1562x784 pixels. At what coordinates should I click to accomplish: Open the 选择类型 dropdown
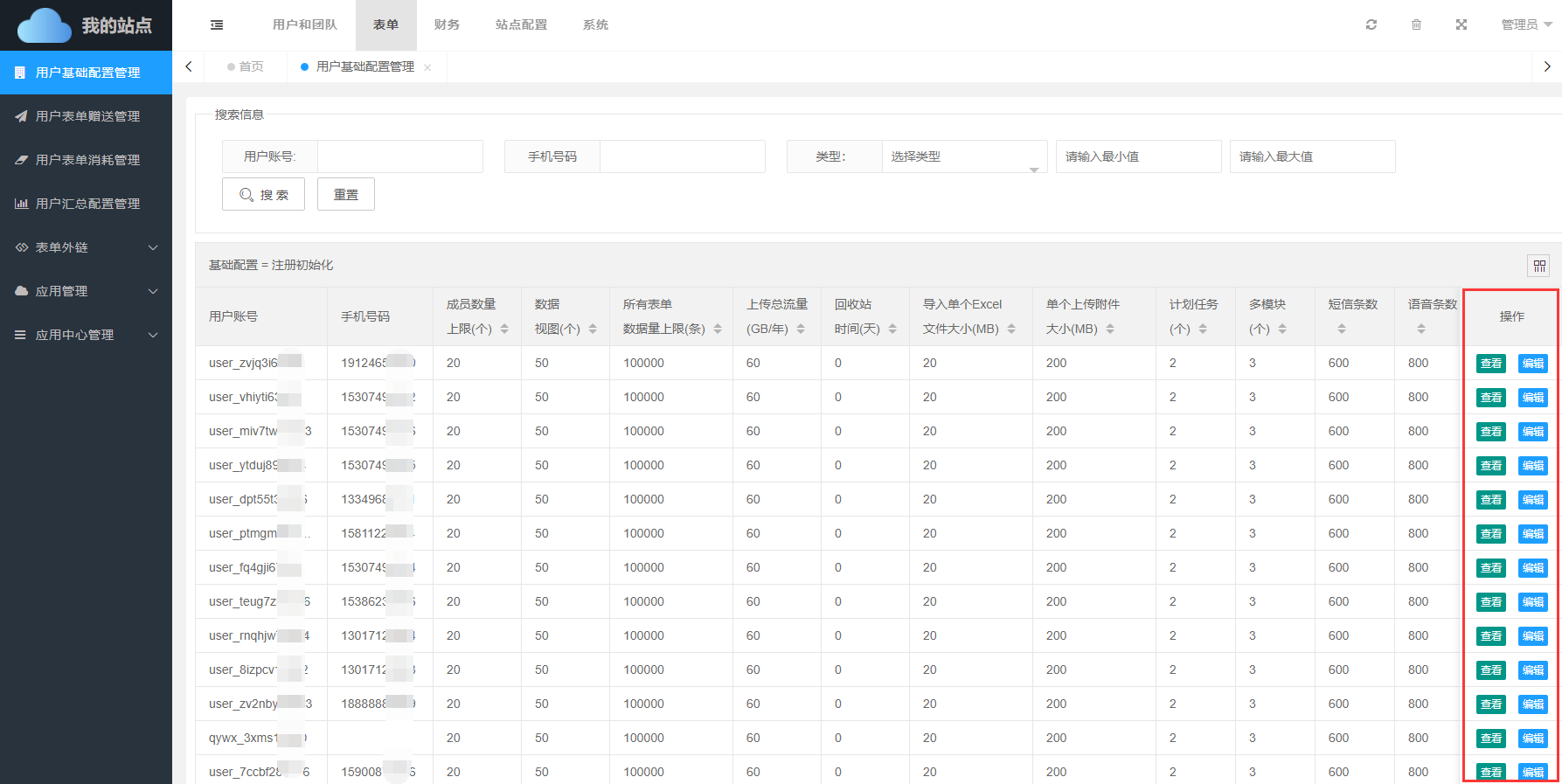pos(963,157)
